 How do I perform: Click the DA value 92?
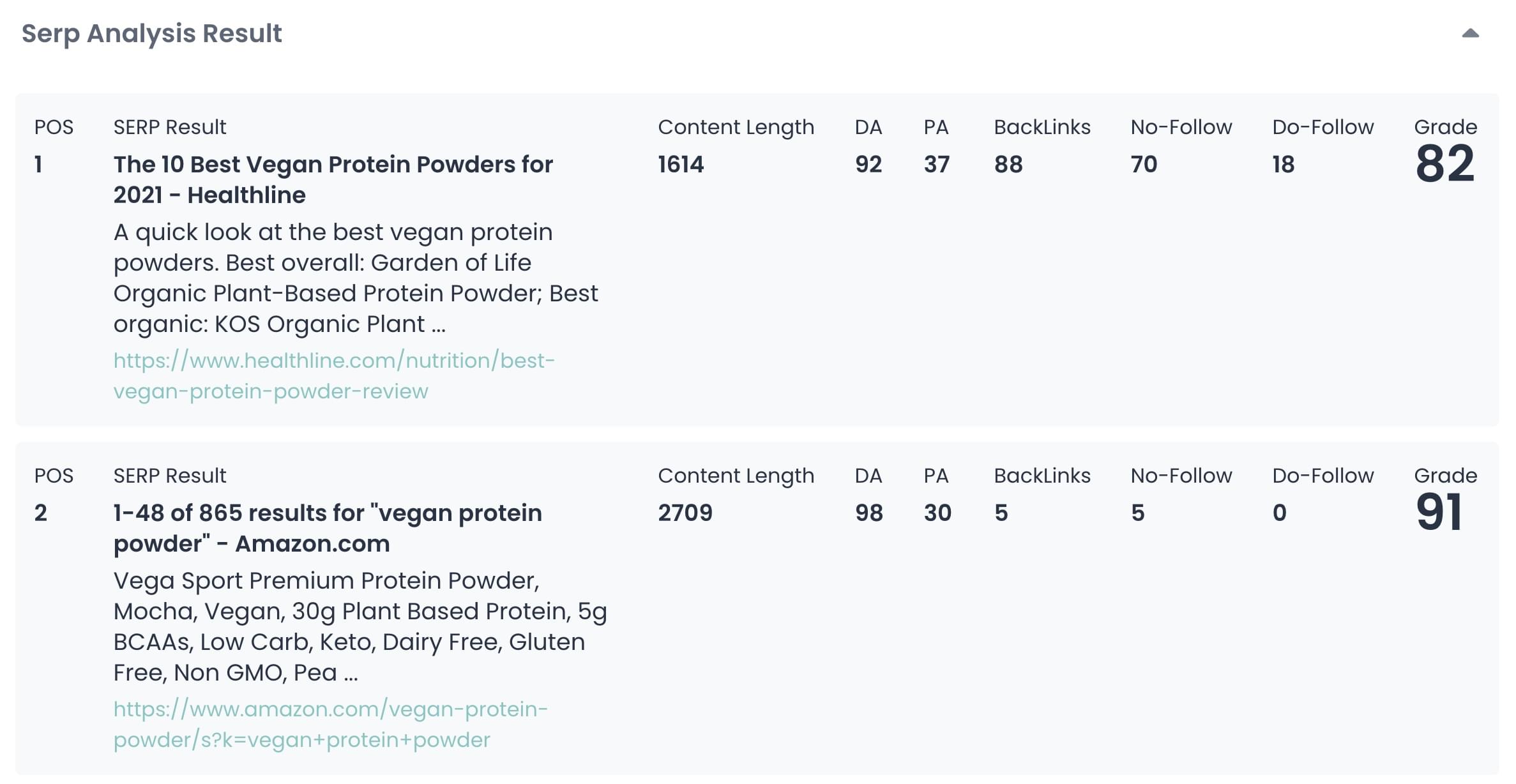tap(868, 165)
